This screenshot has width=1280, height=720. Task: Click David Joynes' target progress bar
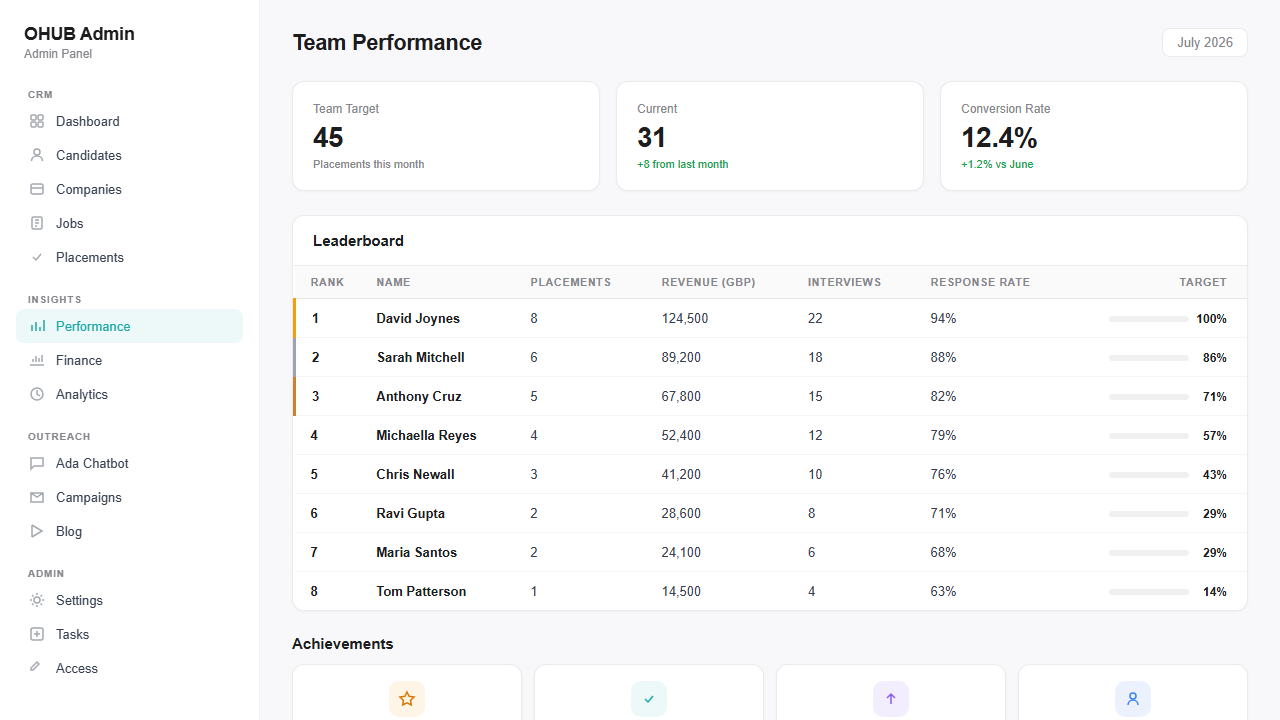pyautogui.click(x=1149, y=319)
